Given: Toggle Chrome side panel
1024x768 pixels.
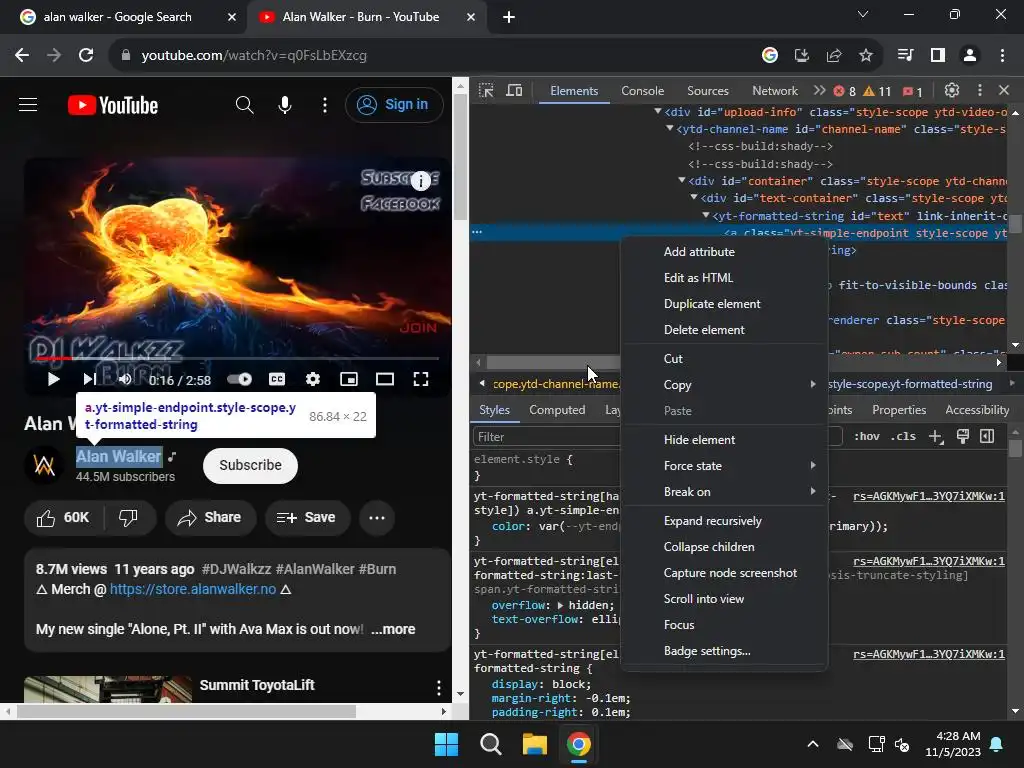Looking at the screenshot, I should 938,56.
